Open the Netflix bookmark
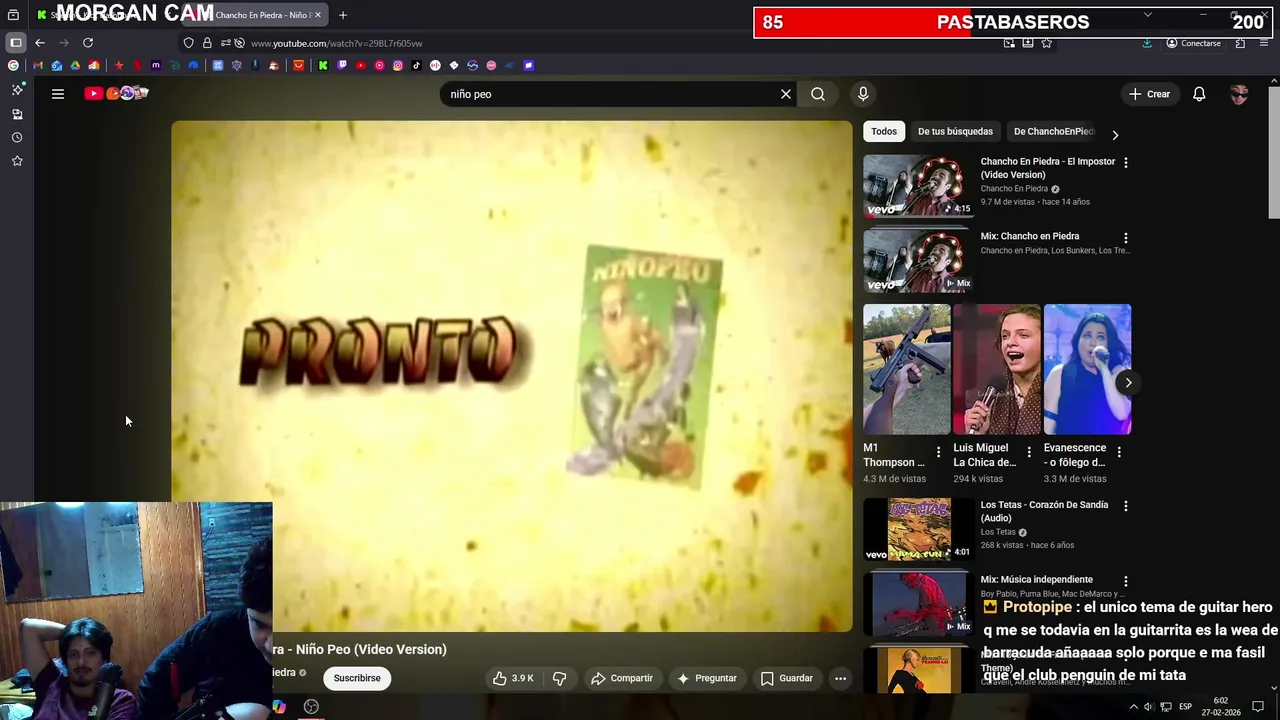This screenshot has height=720, width=1280. (137, 65)
